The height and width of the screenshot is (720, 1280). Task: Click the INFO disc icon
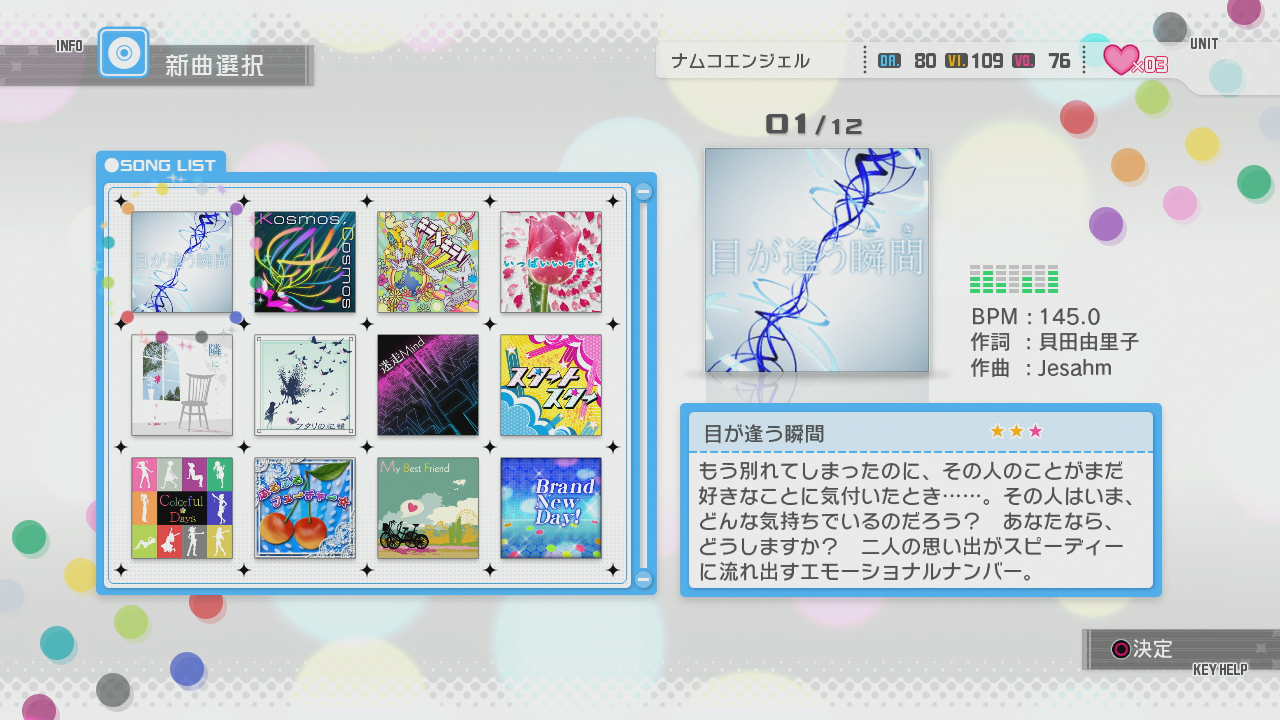coord(124,53)
